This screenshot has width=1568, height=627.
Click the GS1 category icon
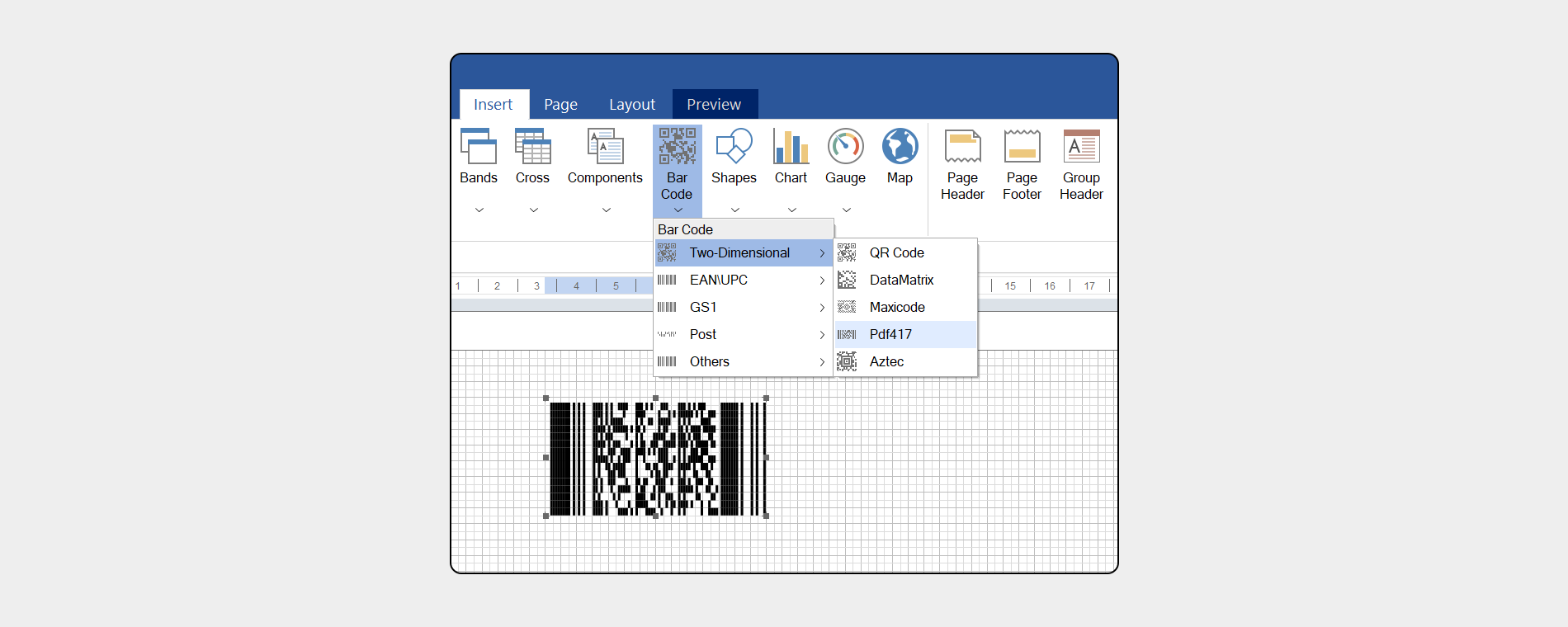pyautogui.click(x=667, y=307)
